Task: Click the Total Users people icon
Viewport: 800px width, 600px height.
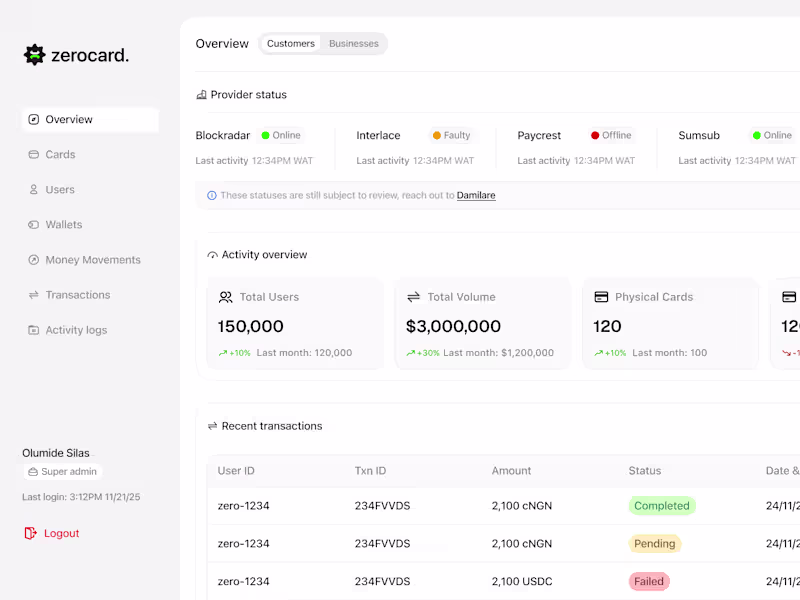Action: (226, 297)
